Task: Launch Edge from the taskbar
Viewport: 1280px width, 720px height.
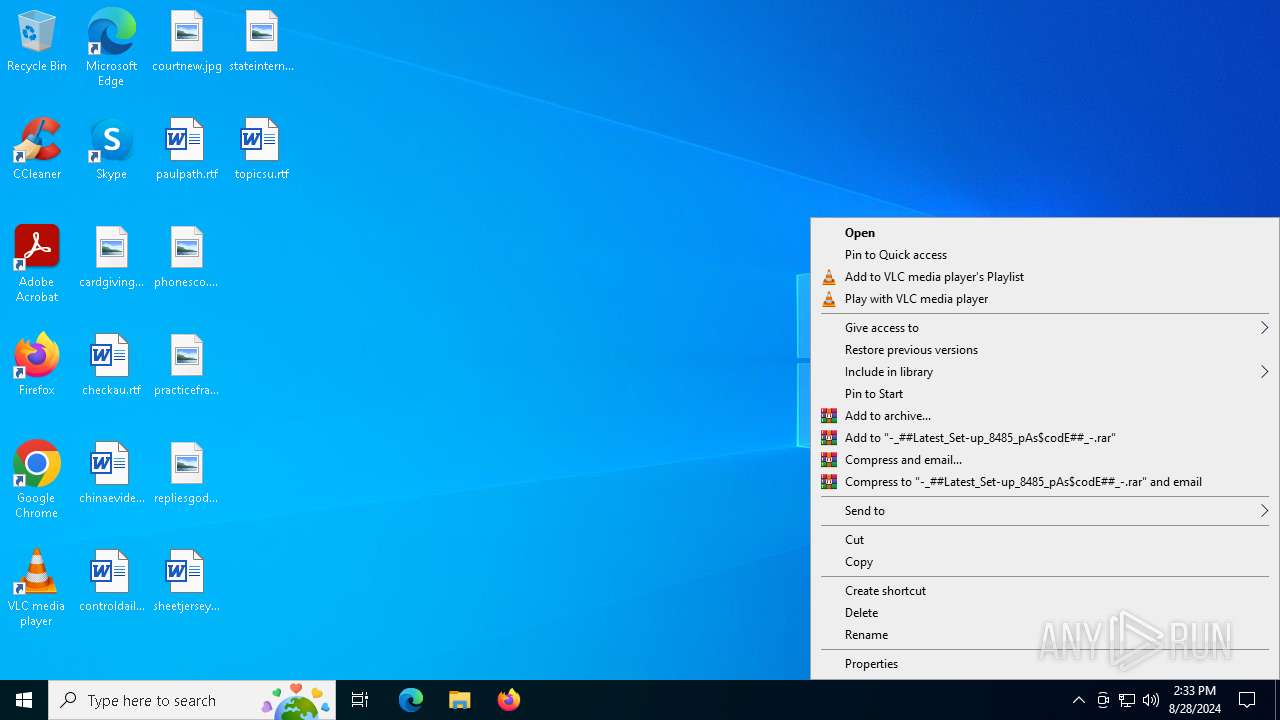Action: click(x=411, y=700)
